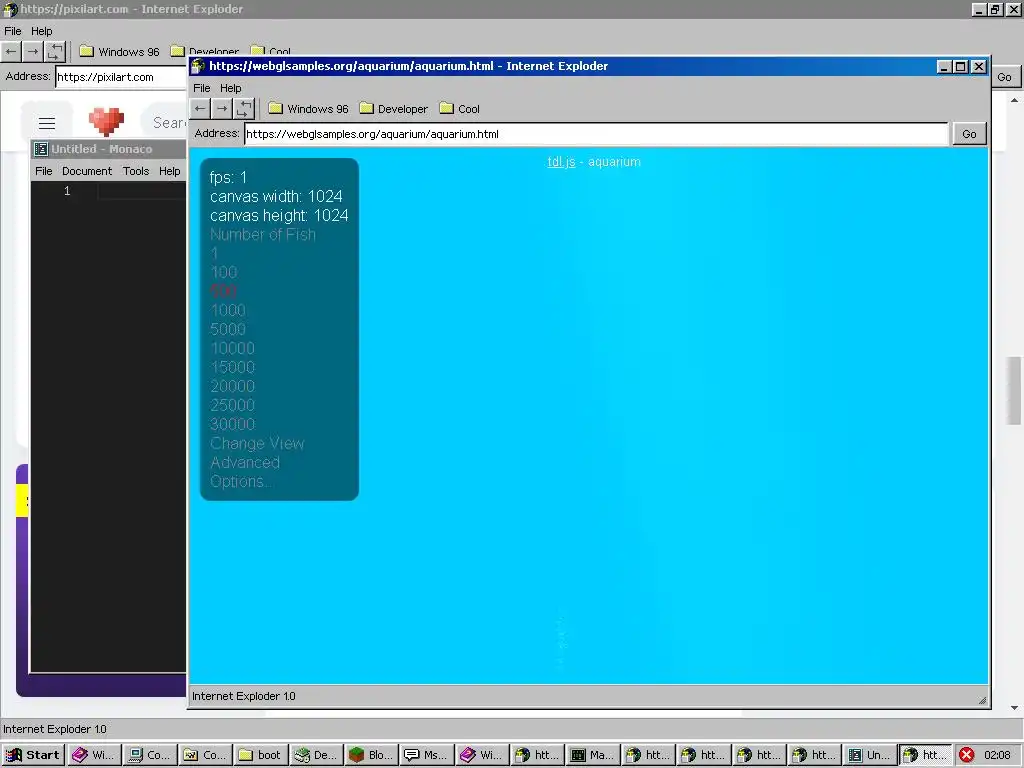Screen dimensions: 1024x768
Task: Click the pixilart heart logo
Action: [106, 121]
